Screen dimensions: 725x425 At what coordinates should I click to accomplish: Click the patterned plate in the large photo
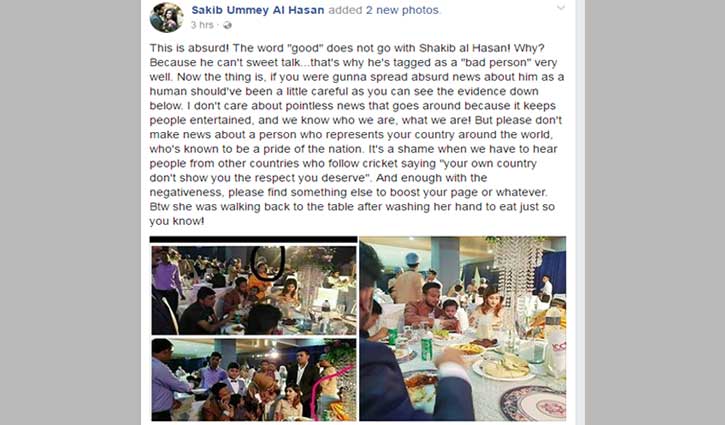click(533, 403)
